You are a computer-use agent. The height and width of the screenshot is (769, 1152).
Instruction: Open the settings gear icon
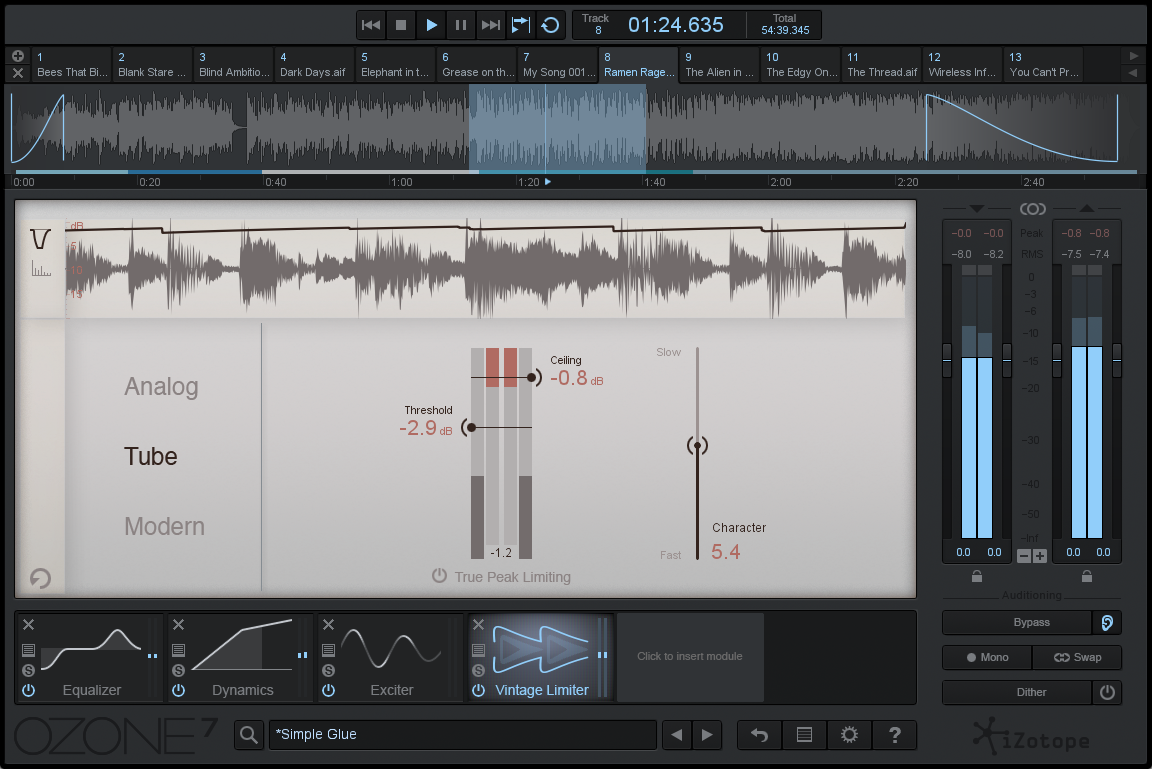tap(849, 735)
